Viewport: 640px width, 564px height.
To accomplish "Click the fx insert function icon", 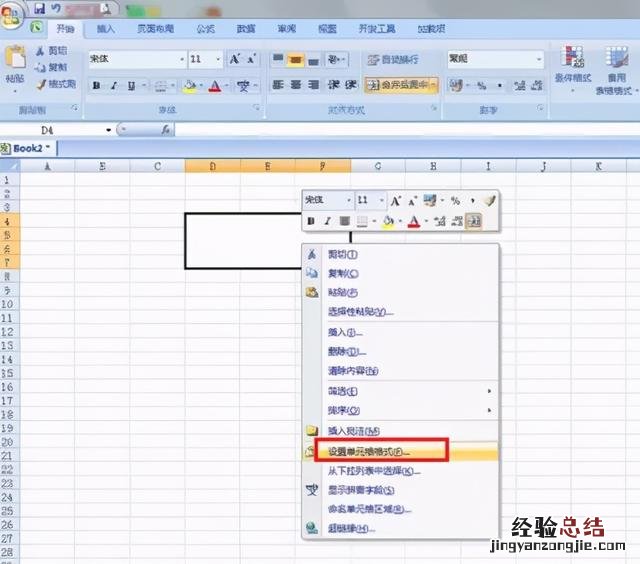I will (166, 130).
